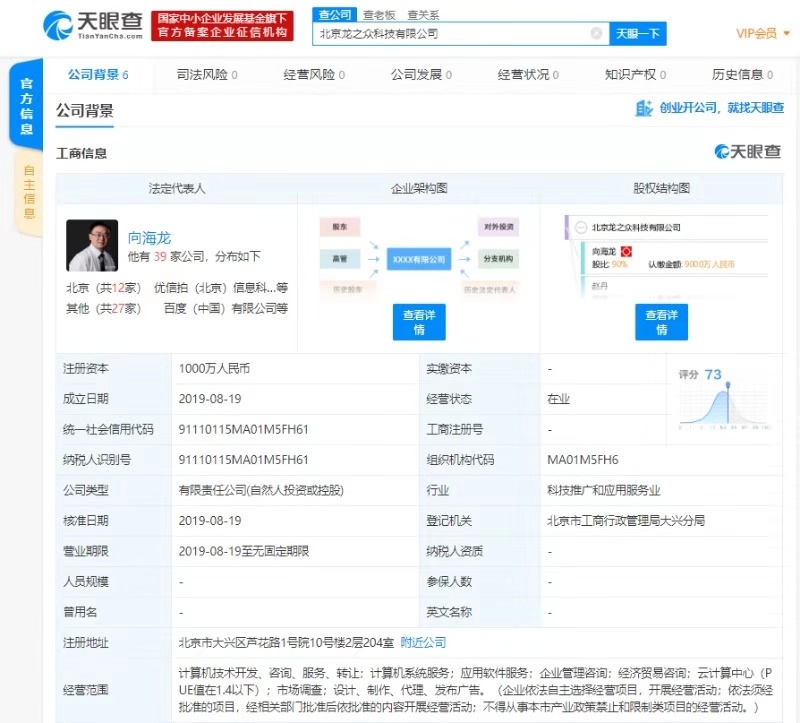The height and width of the screenshot is (723, 800).
Task: Click 百度（中国）有限公司等 text
Action: click(226, 308)
